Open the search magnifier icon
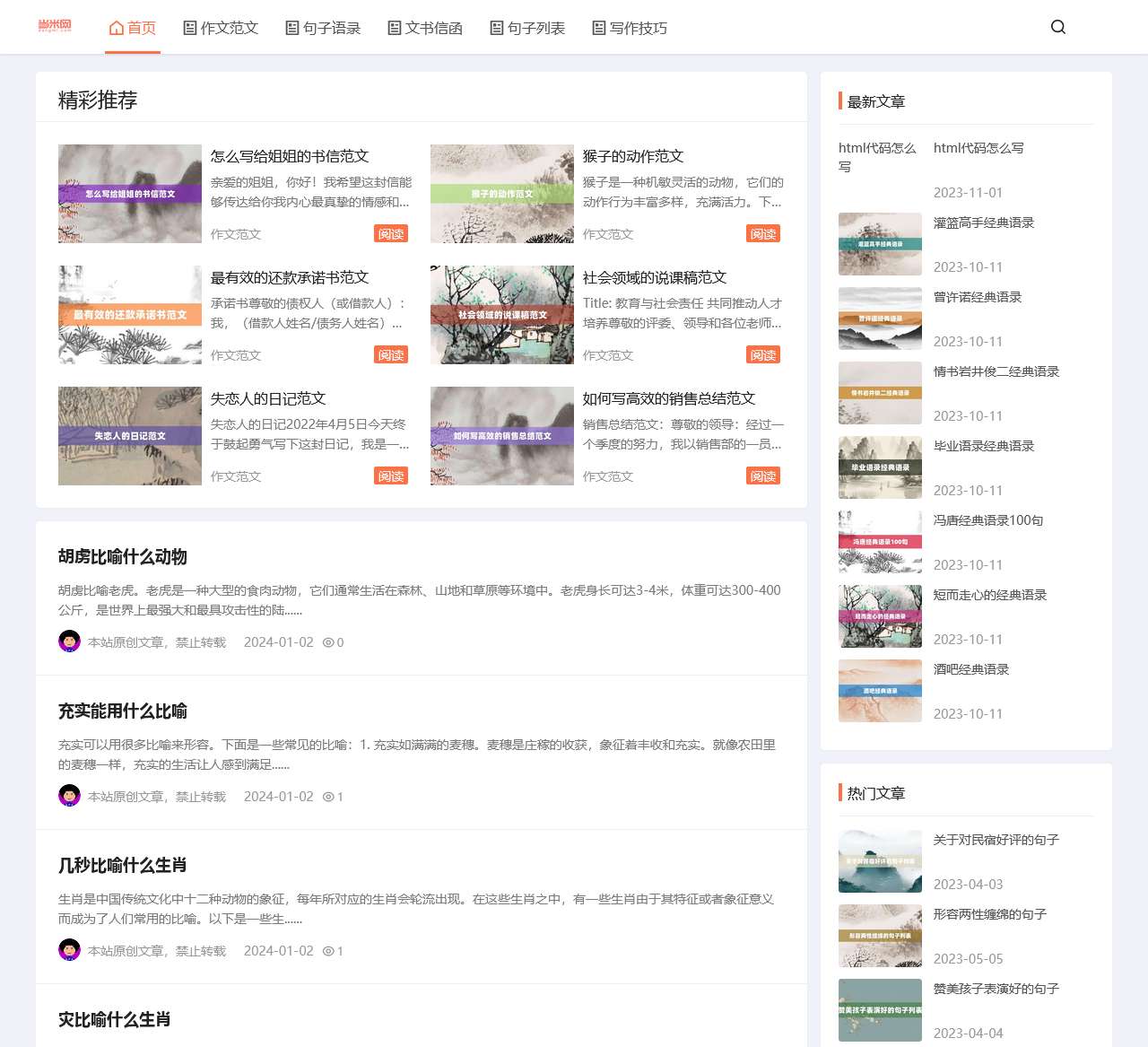 1058,27
